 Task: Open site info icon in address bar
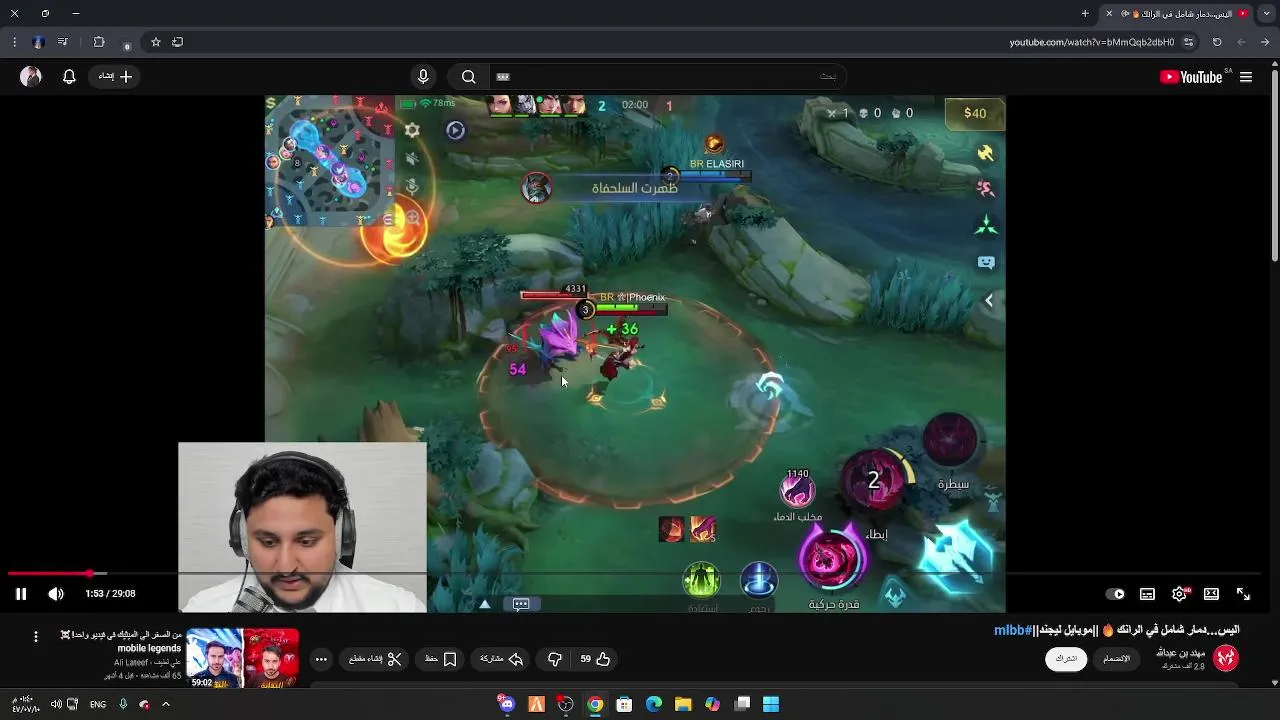point(1188,42)
